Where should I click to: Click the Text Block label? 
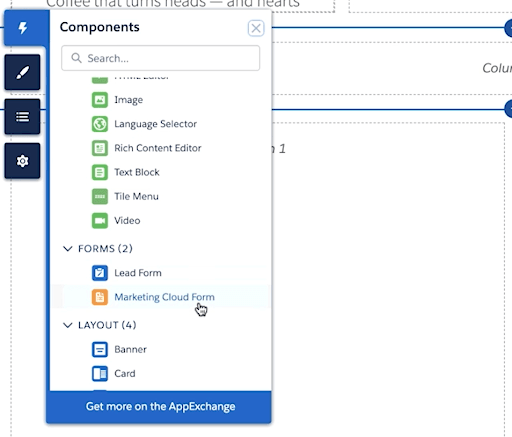[x=137, y=172]
